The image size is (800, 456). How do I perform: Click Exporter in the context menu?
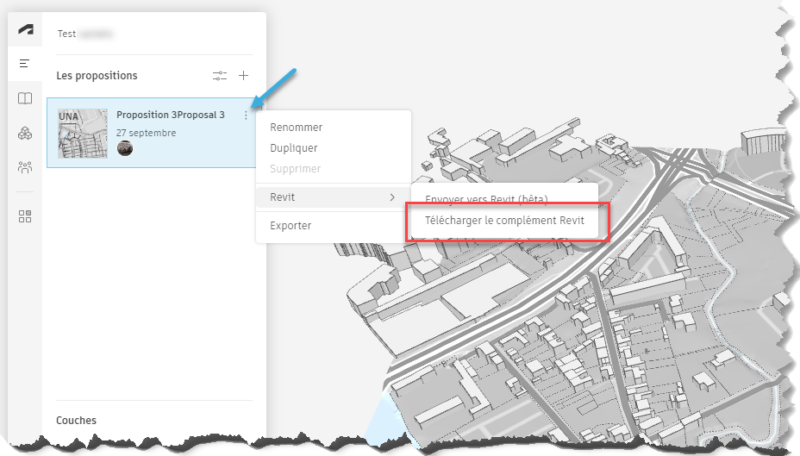(x=290, y=225)
